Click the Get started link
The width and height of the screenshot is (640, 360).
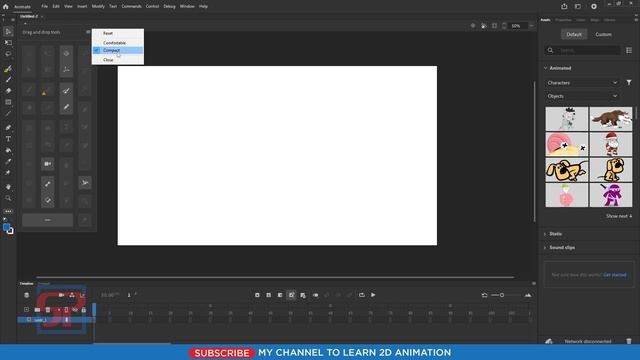point(615,275)
